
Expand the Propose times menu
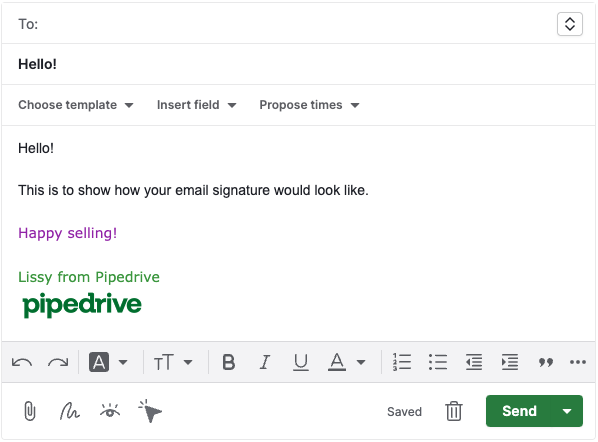tap(309, 105)
